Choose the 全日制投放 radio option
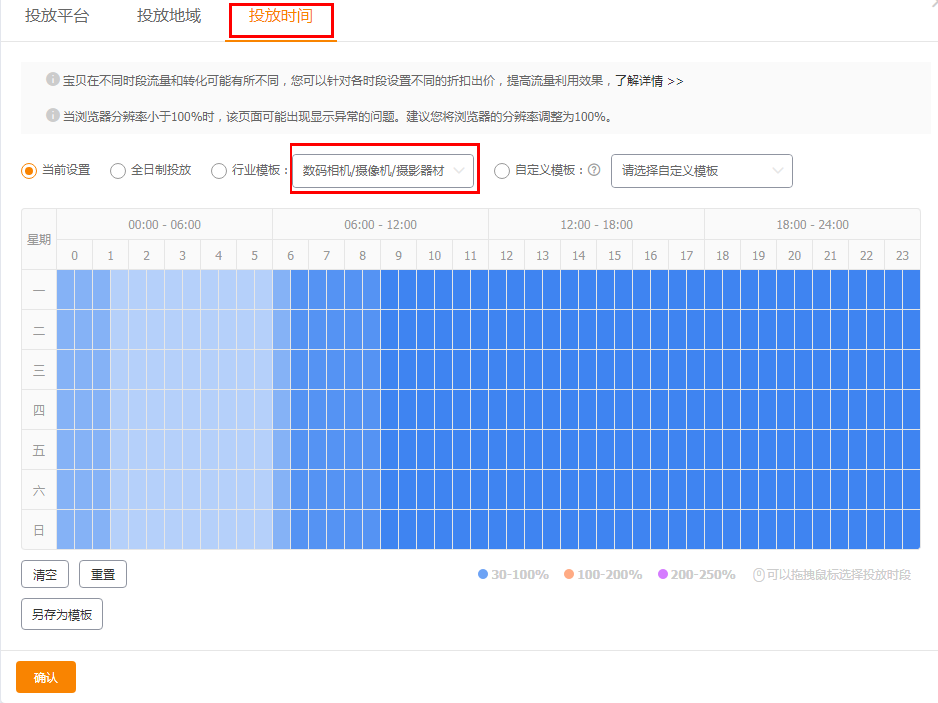This screenshot has width=938, height=703. [x=118, y=171]
